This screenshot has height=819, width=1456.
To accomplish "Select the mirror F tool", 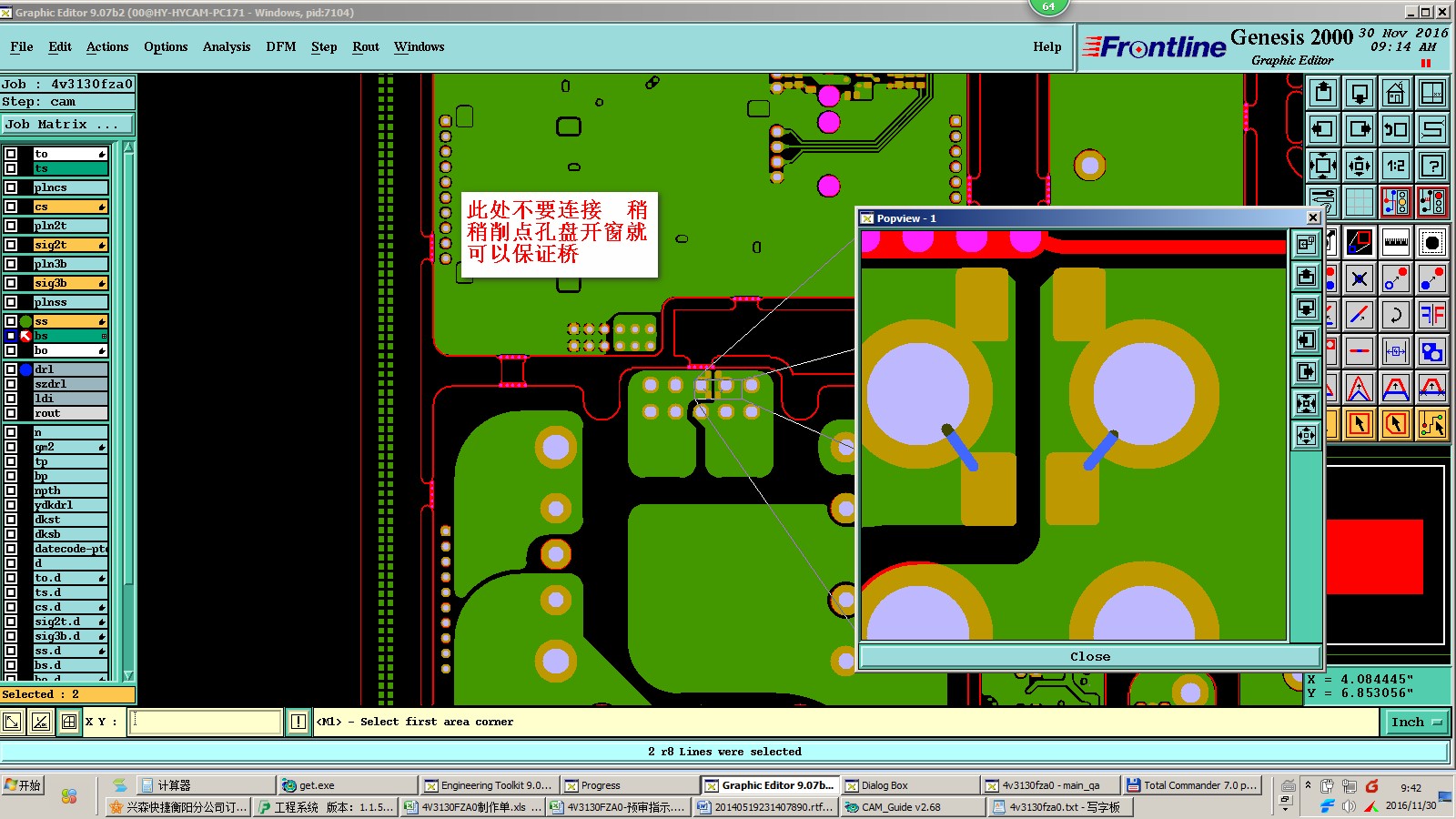I will [x=1432, y=315].
